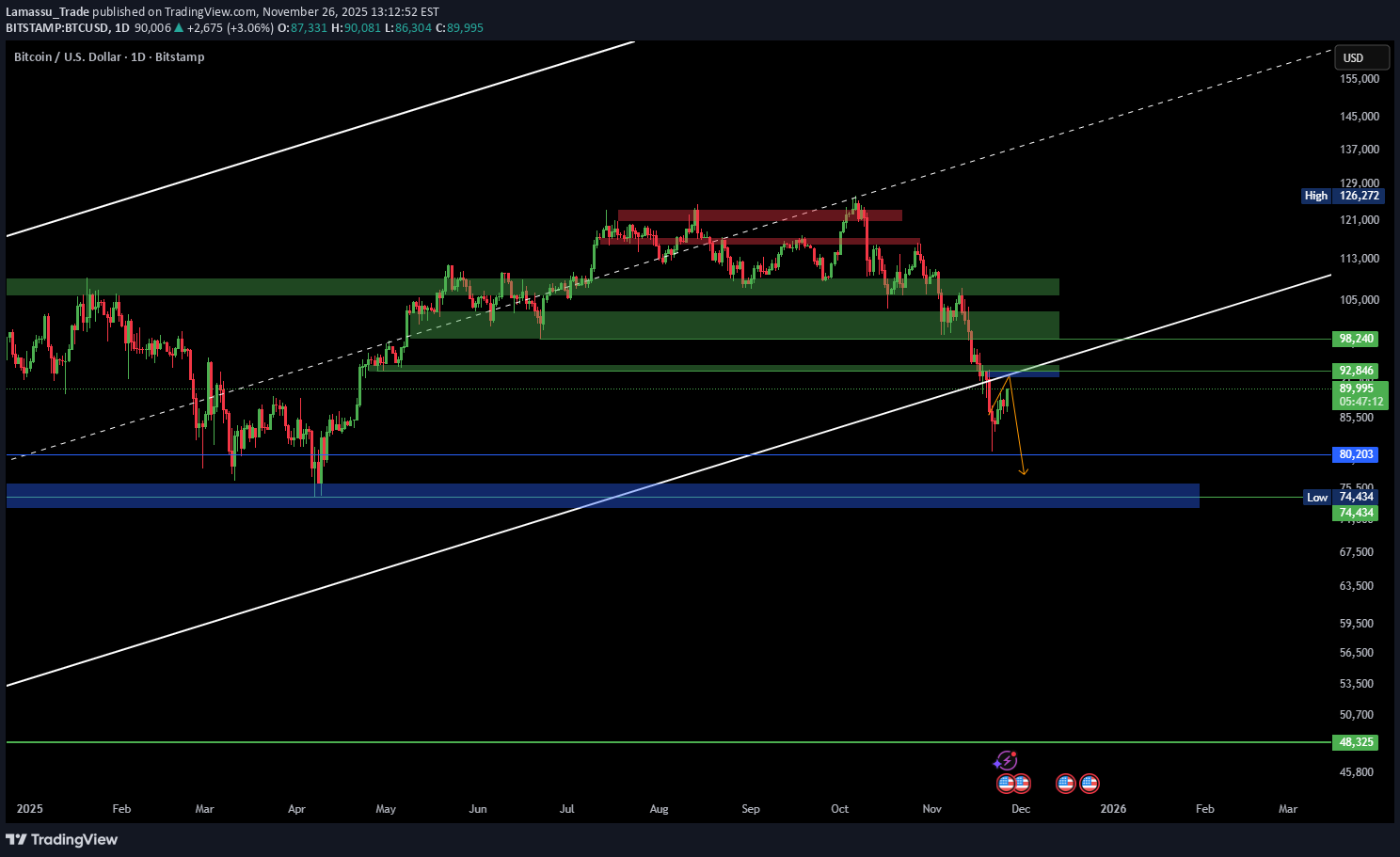Click the 92,846 green price level label
Image resolution: width=1400 pixels, height=857 pixels.
(x=1356, y=371)
